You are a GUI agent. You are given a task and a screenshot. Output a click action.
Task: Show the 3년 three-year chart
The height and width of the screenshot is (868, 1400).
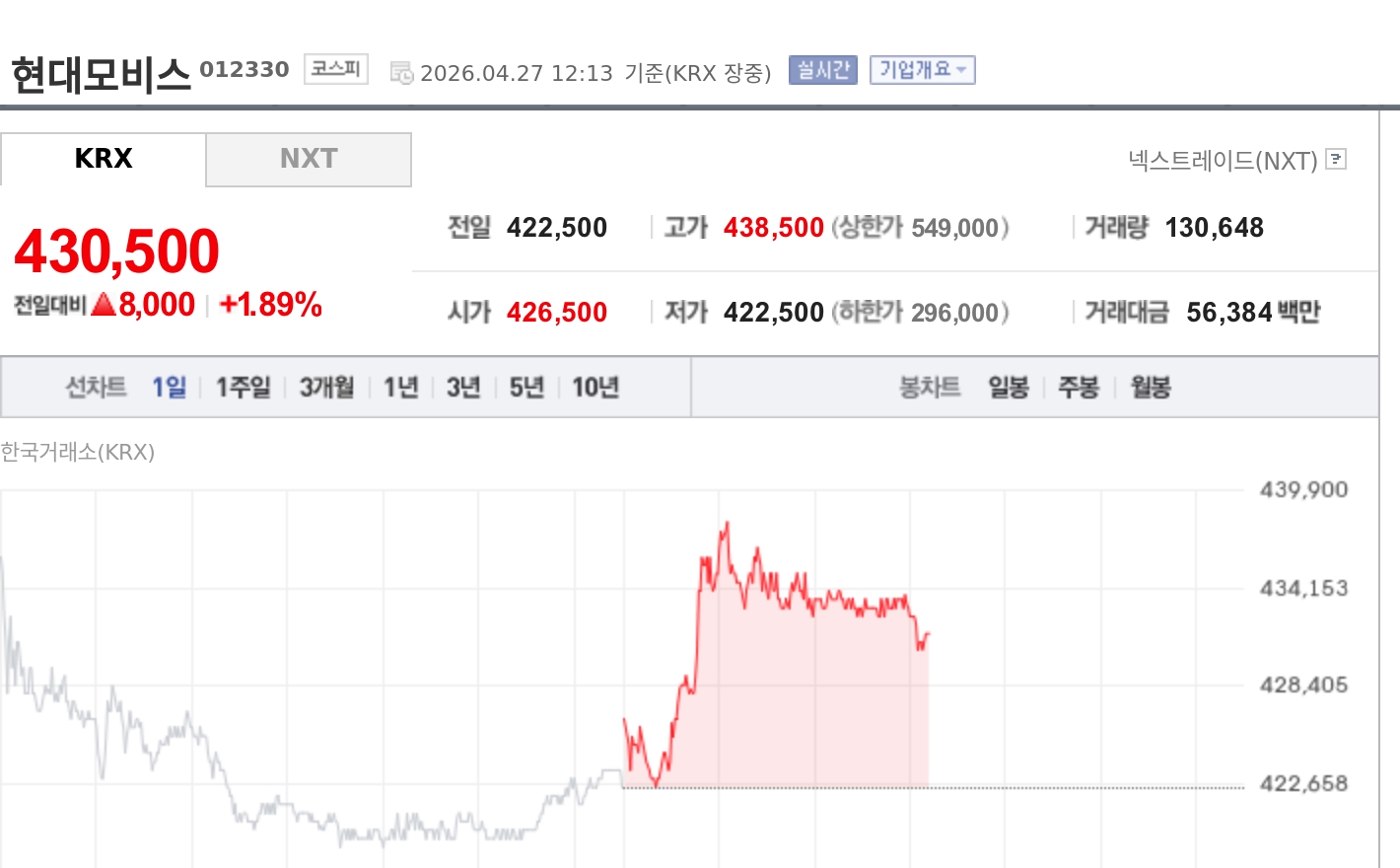(462, 388)
